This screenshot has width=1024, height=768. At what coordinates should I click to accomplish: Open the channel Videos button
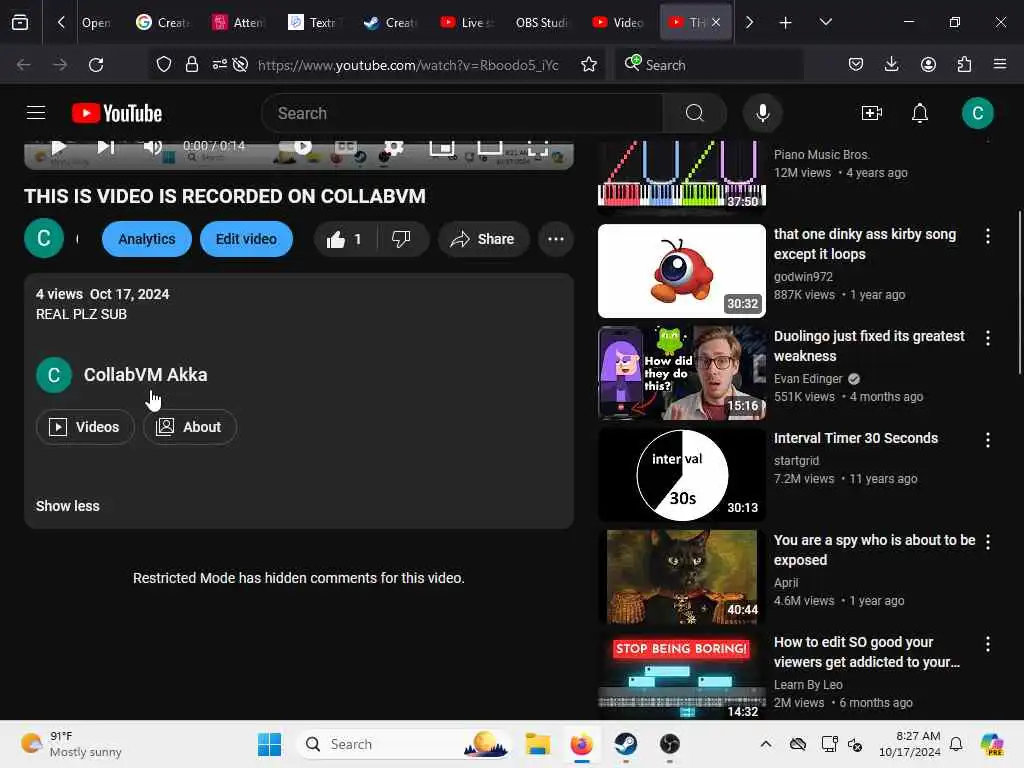[x=85, y=427]
